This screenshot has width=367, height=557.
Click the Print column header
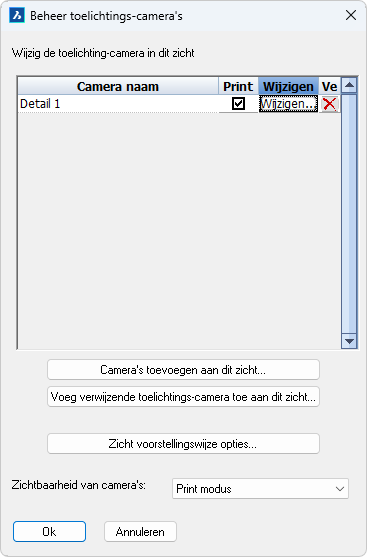(238, 86)
